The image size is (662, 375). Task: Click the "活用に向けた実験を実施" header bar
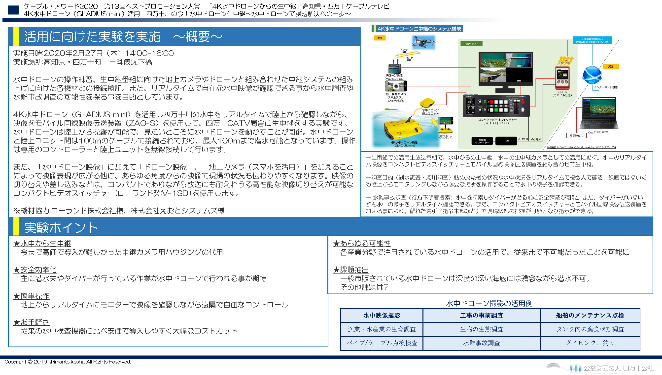[184, 37]
